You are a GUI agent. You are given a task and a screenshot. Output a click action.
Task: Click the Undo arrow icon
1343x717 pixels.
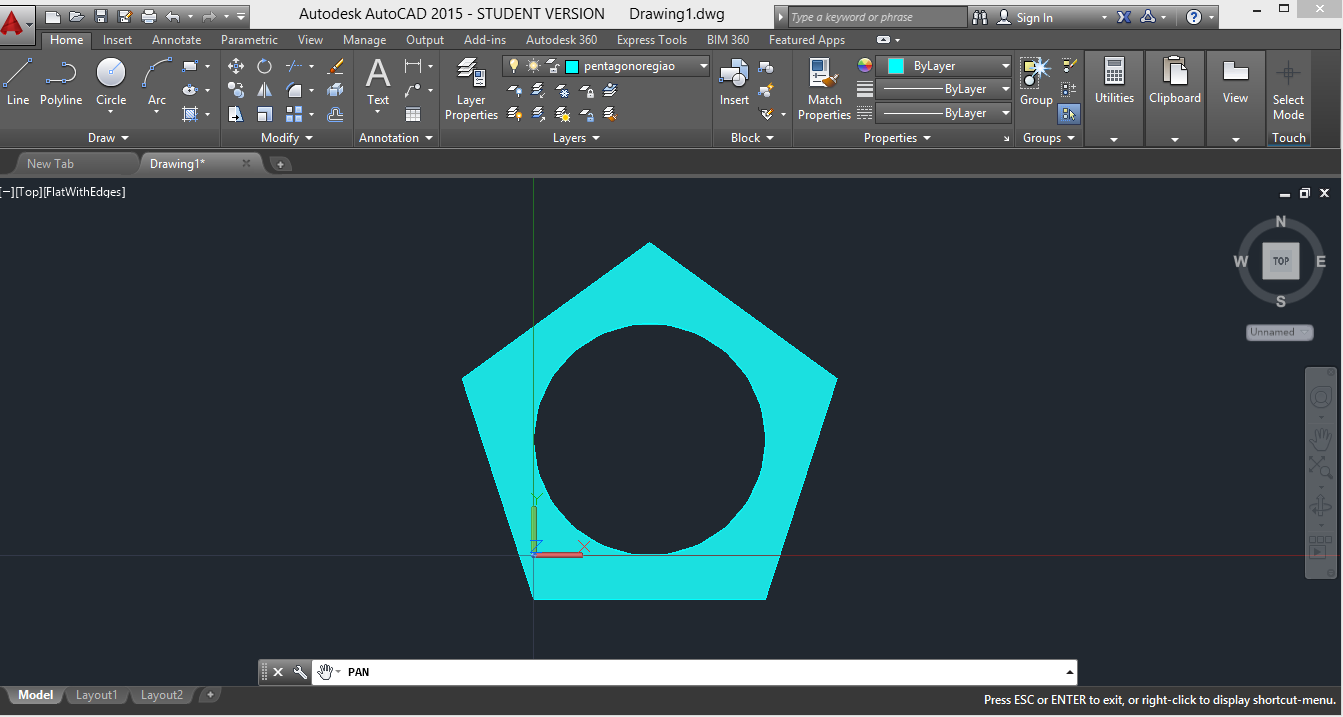click(x=173, y=17)
